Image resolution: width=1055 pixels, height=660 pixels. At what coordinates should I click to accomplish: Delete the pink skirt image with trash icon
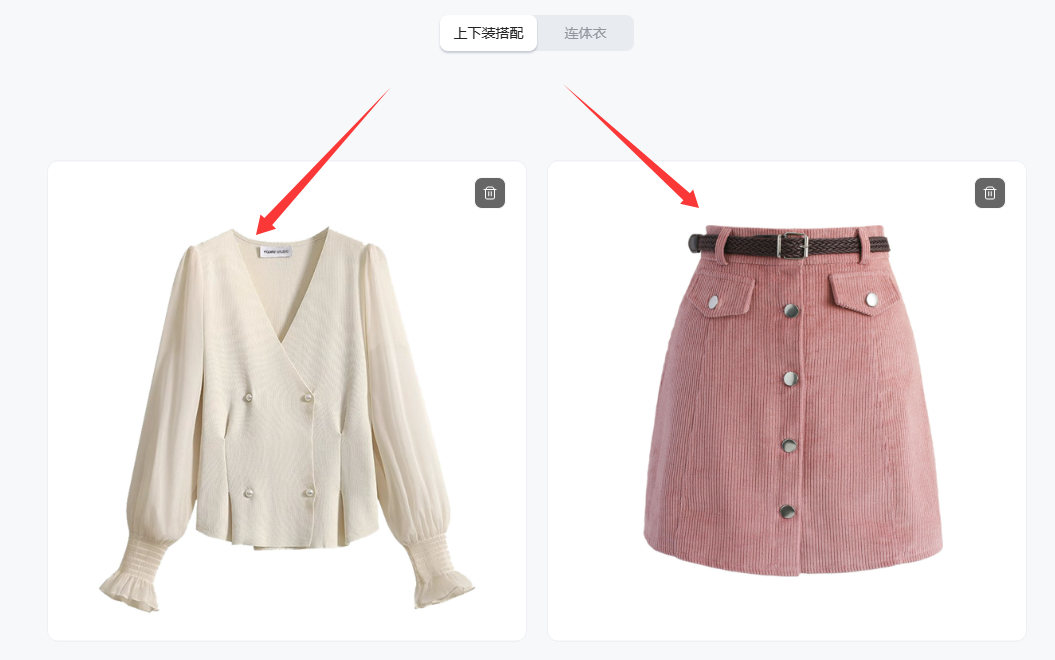990,193
